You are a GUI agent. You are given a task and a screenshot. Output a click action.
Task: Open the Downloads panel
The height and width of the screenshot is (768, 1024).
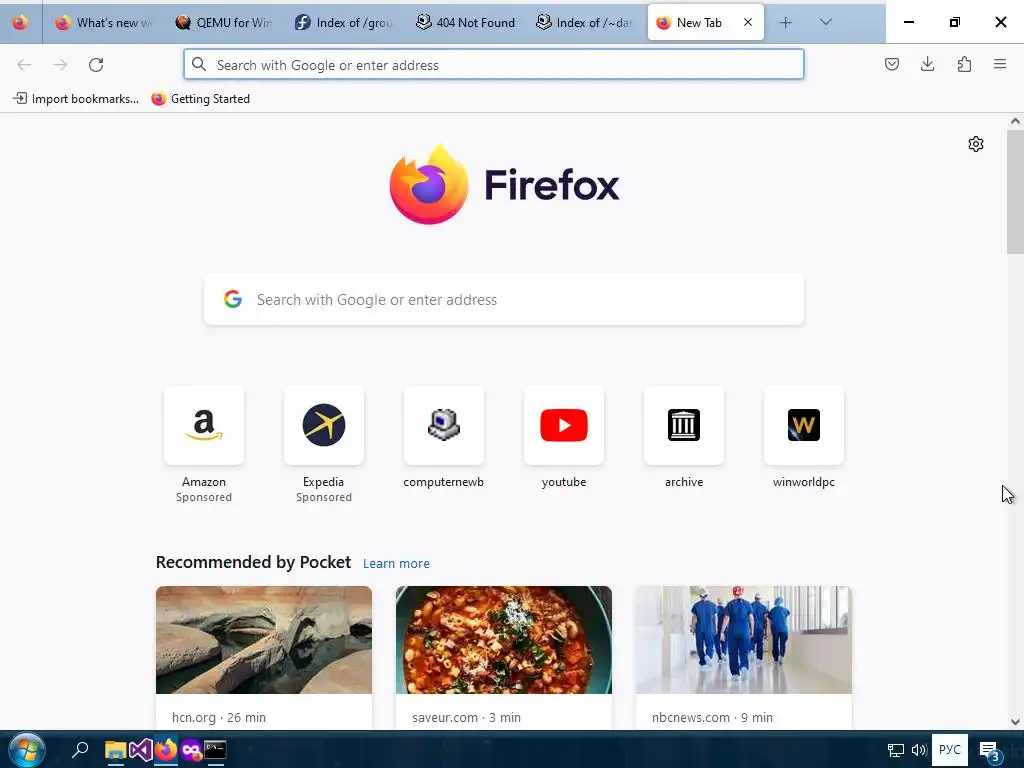[x=927, y=64]
